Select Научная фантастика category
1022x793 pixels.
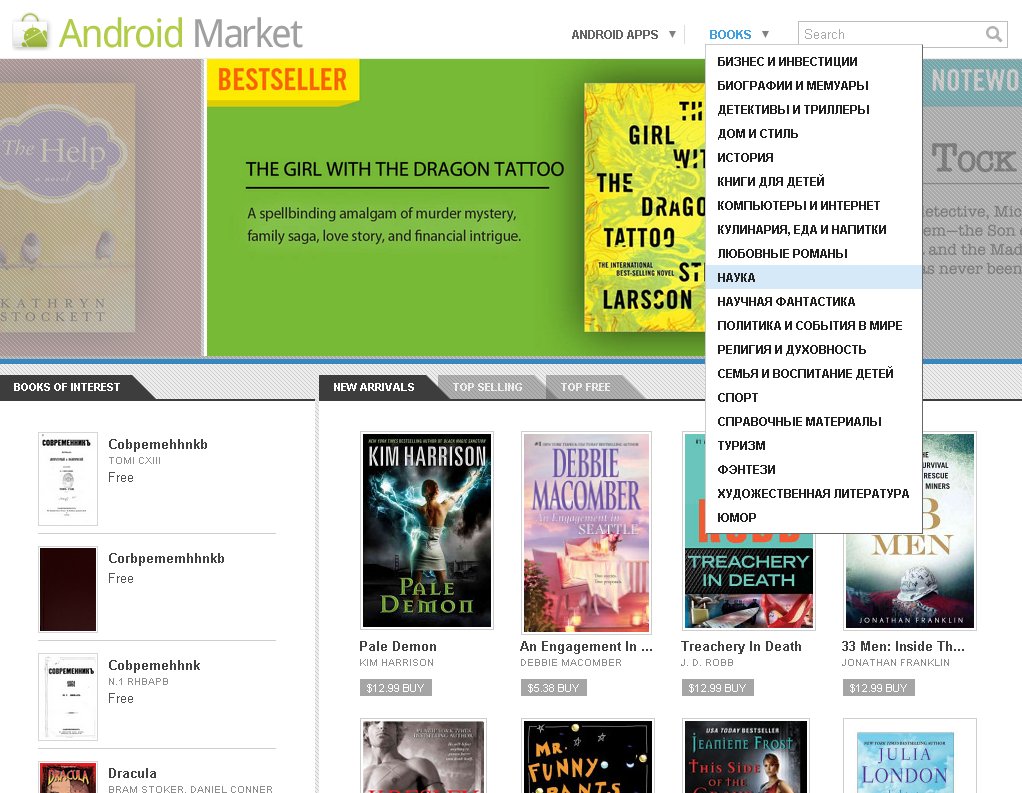(x=813, y=302)
